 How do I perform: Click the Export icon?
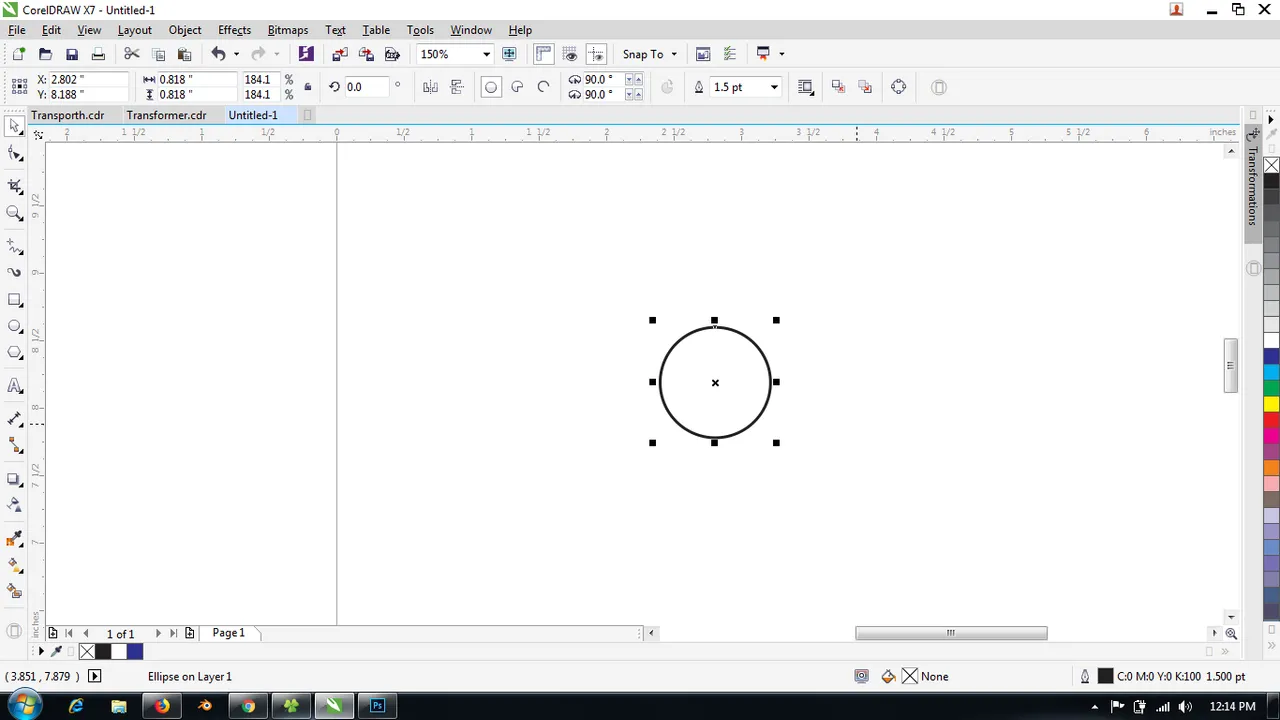point(366,54)
